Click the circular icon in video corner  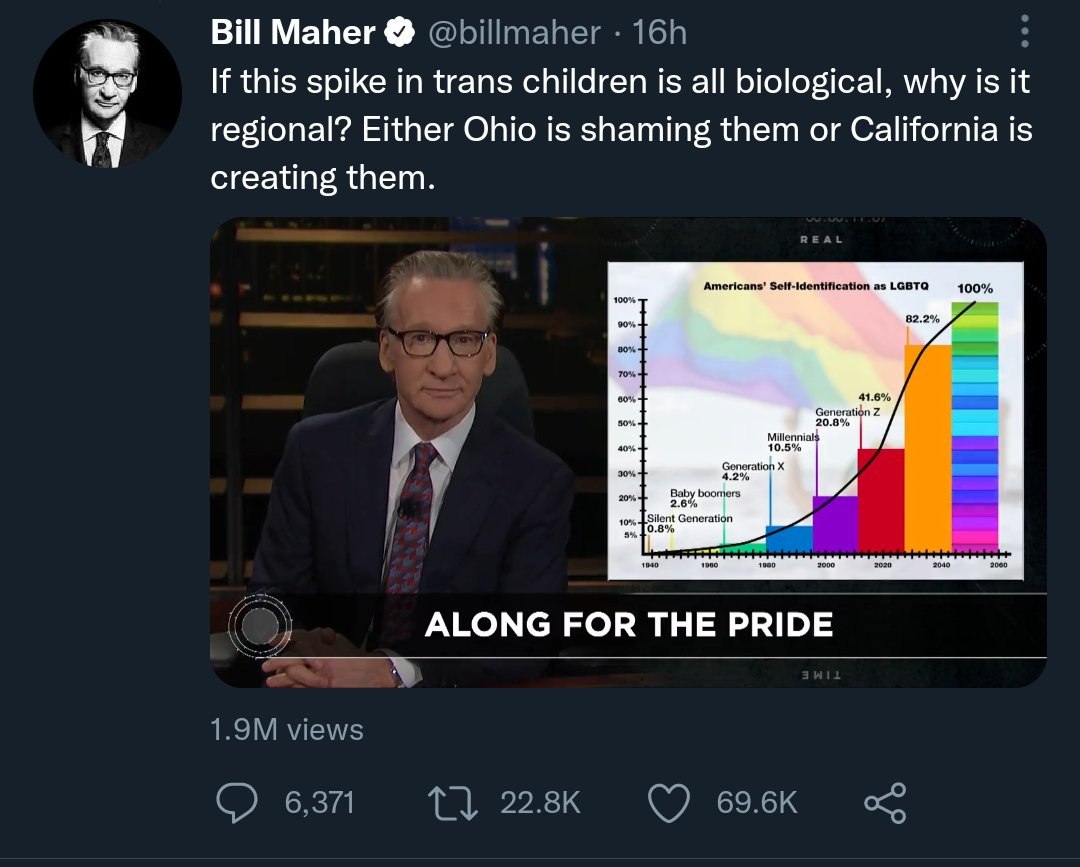pyautogui.click(x=260, y=626)
